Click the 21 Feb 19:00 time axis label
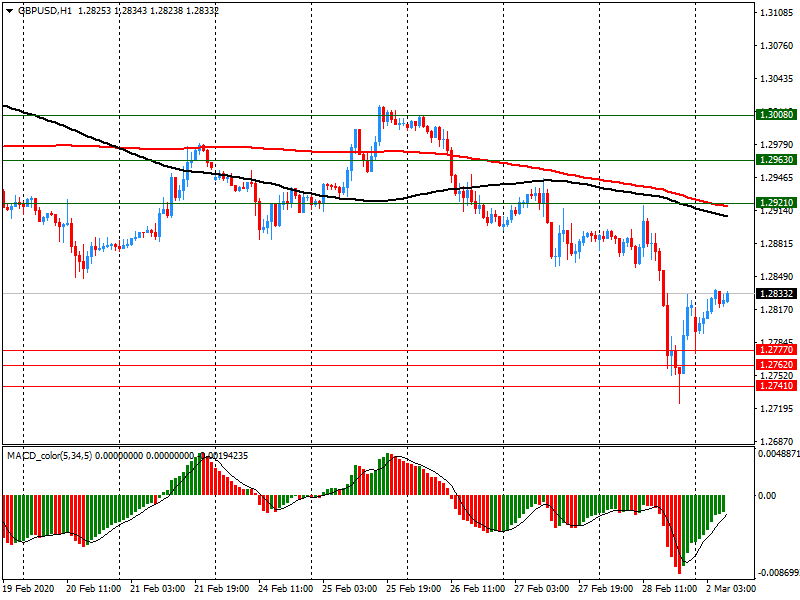 tap(220, 591)
